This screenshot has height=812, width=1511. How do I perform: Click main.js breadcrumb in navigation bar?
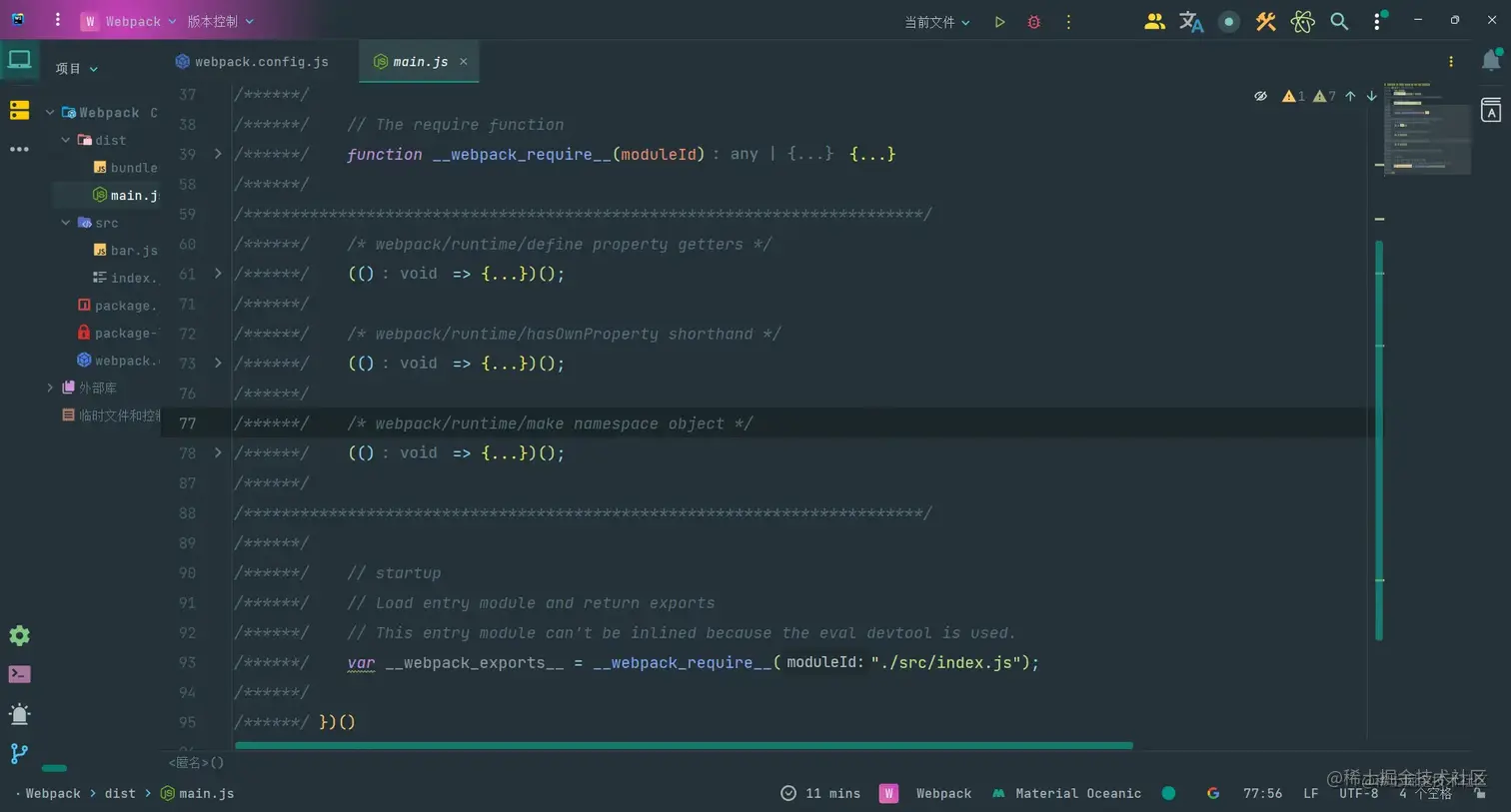(x=197, y=793)
